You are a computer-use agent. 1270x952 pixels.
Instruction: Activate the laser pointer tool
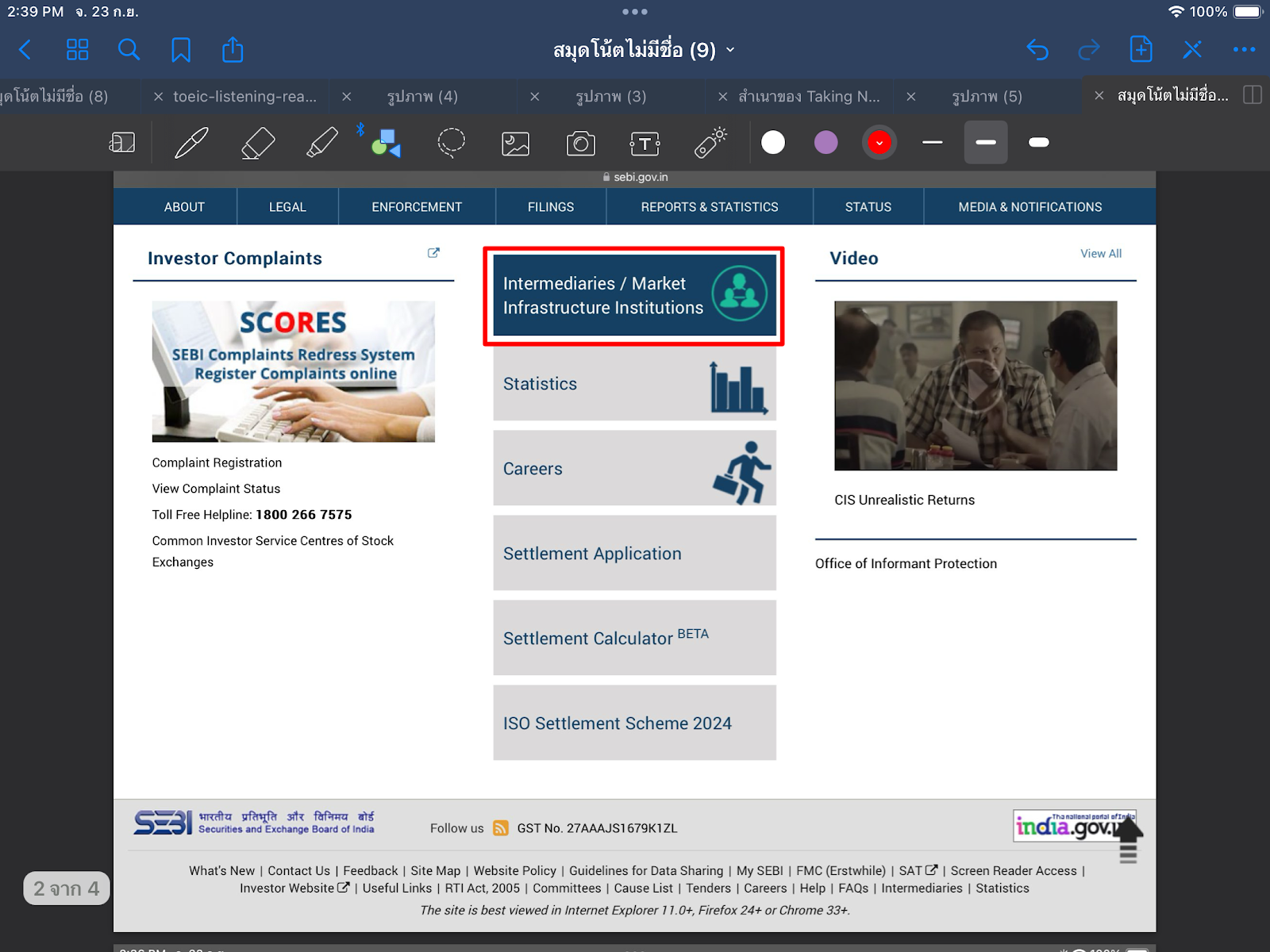click(710, 143)
